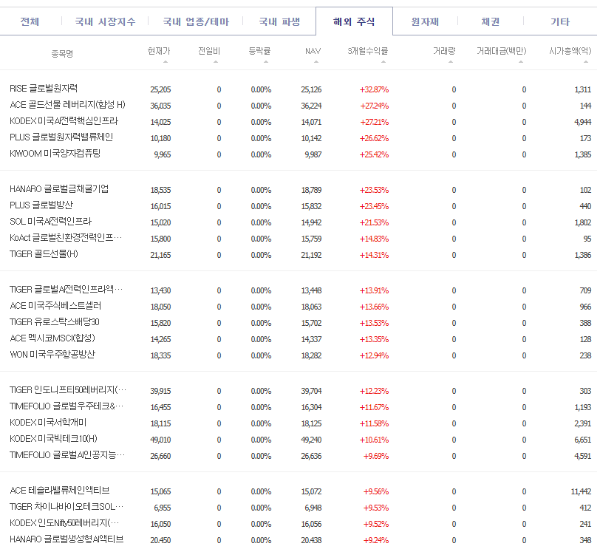Open SOL 미국AI전력인프라 link

pos(51,222)
